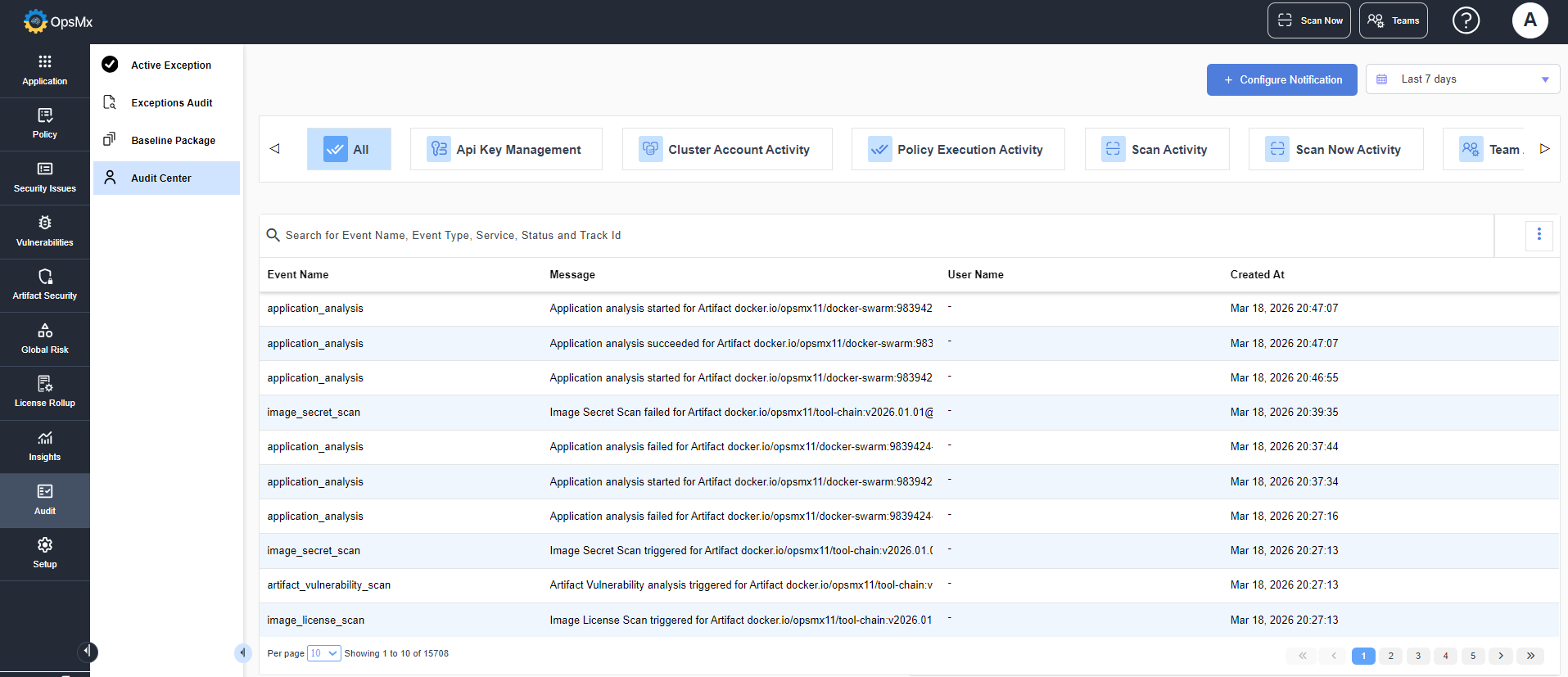Open the Last 7 days dropdown

click(x=1462, y=79)
